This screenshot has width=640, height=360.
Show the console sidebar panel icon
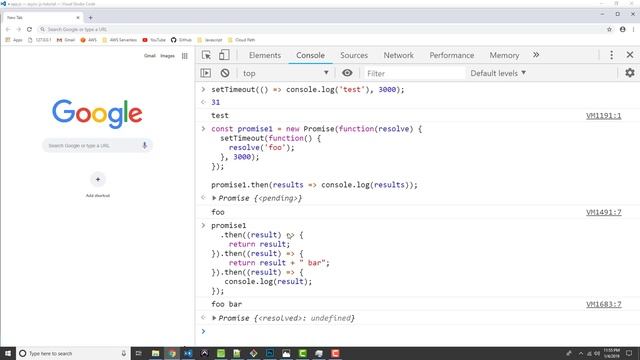point(206,73)
